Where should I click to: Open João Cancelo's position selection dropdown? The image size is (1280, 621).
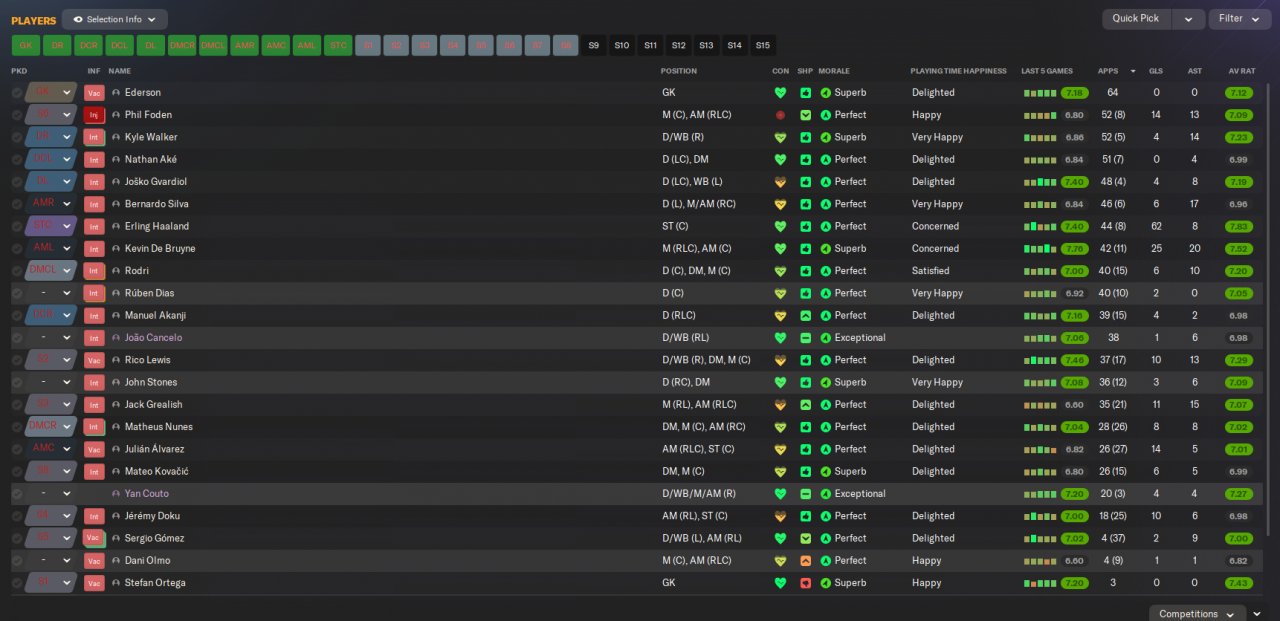tap(52, 338)
